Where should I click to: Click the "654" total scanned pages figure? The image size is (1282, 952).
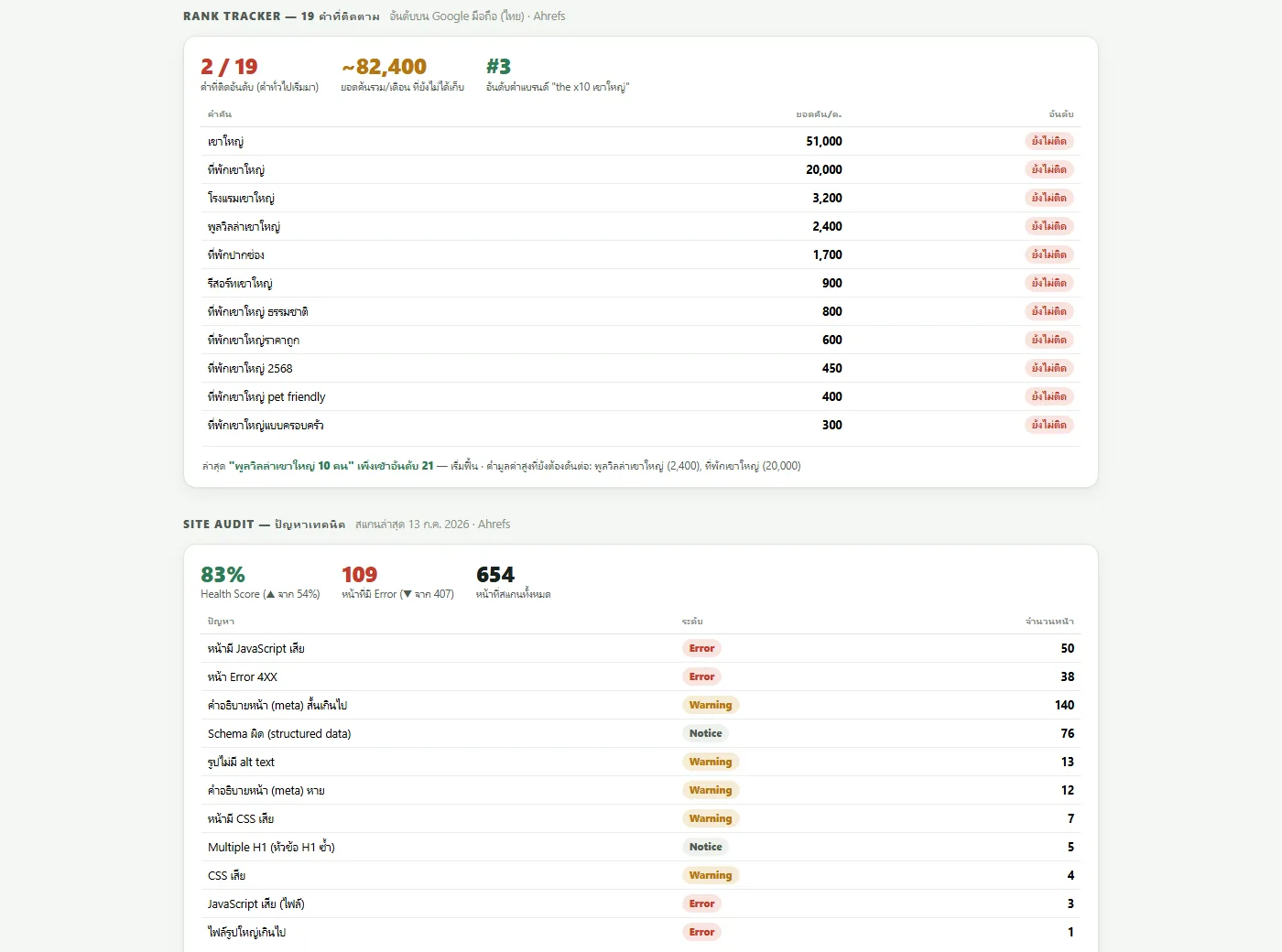tap(495, 575)
